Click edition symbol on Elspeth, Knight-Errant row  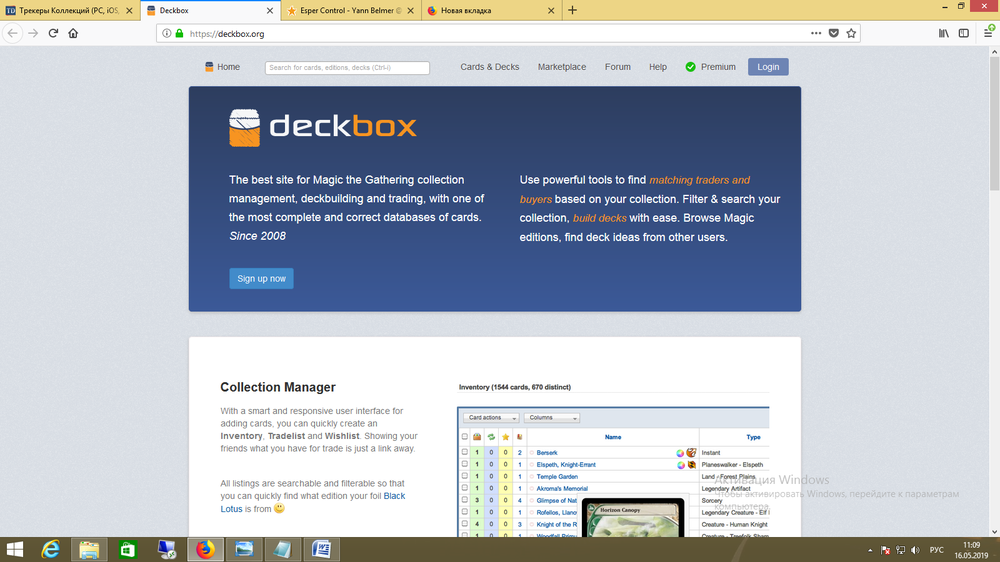(x=691, y=465)
